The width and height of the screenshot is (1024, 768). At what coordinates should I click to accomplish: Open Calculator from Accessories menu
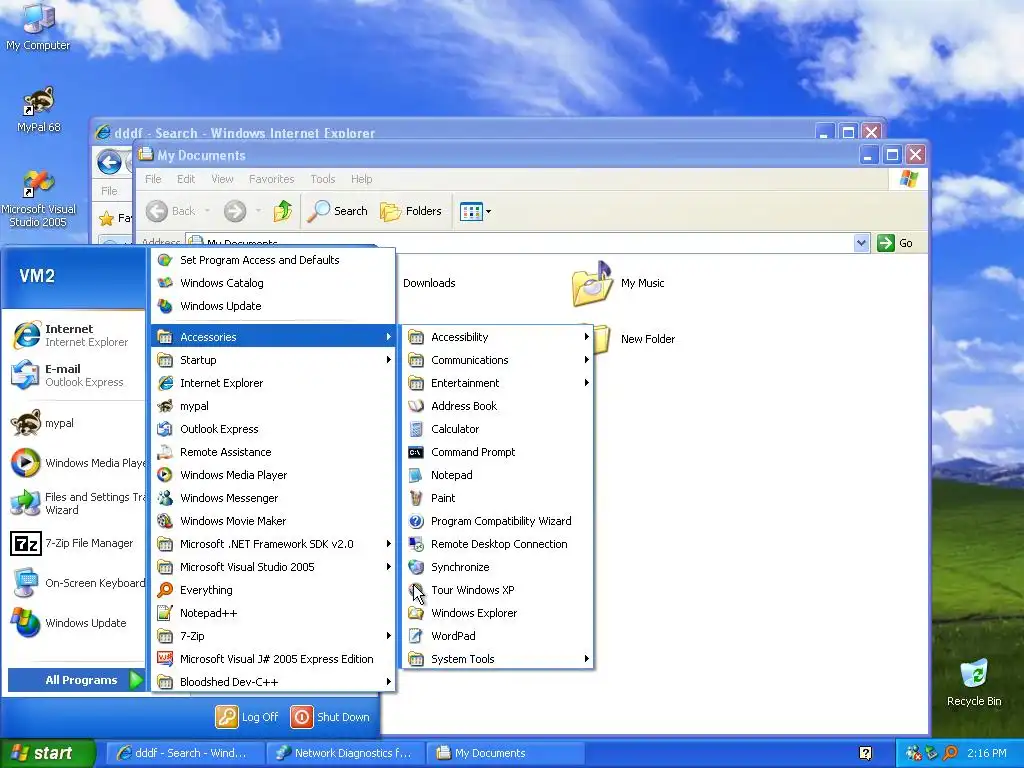click(x=497, y=429)
